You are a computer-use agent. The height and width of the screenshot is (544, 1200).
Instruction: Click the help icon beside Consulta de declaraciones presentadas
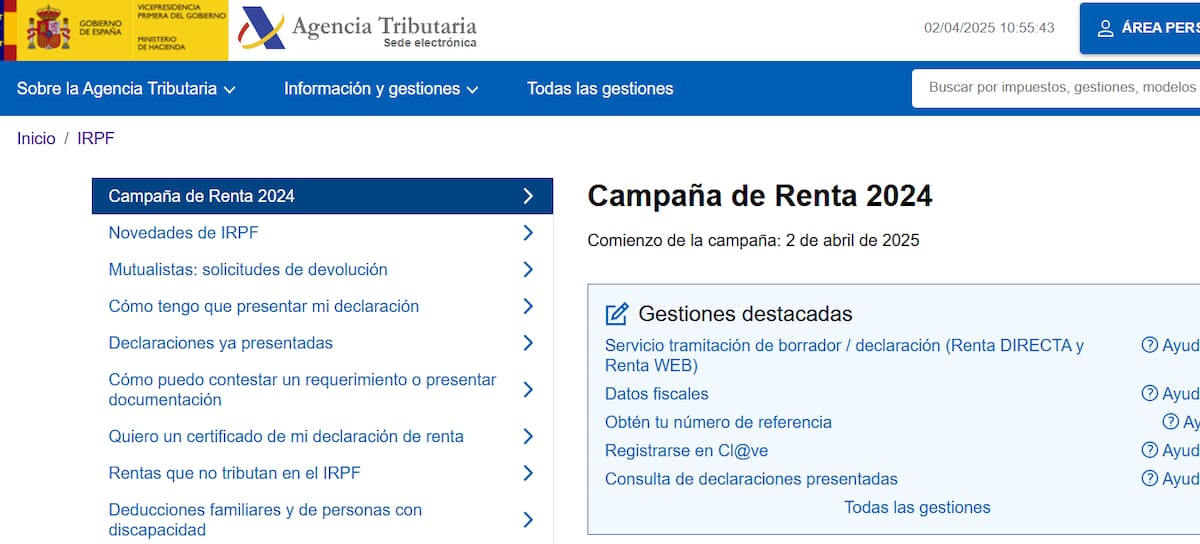(x=1150, y=479)
